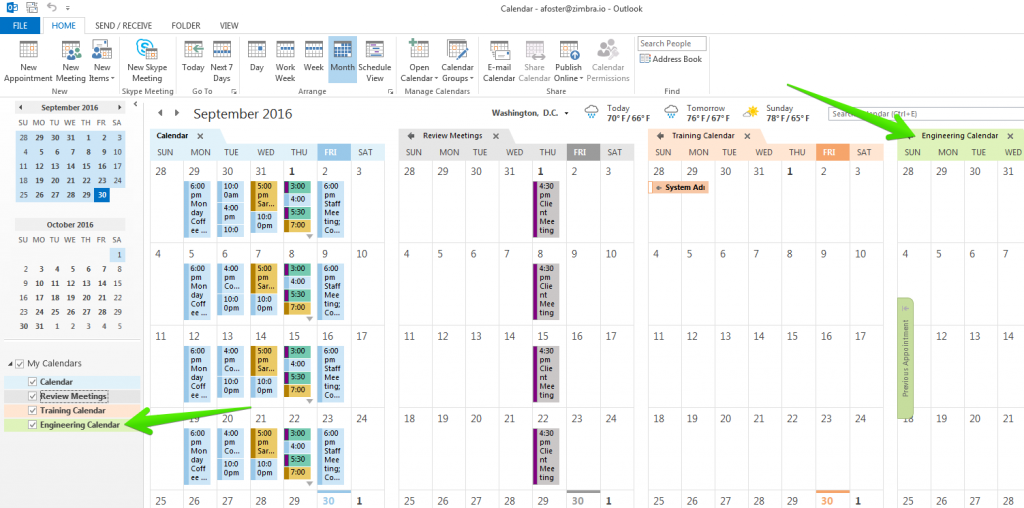Switch to Week view
This screenshot has height=508, width=1024.
coord(313,61)
